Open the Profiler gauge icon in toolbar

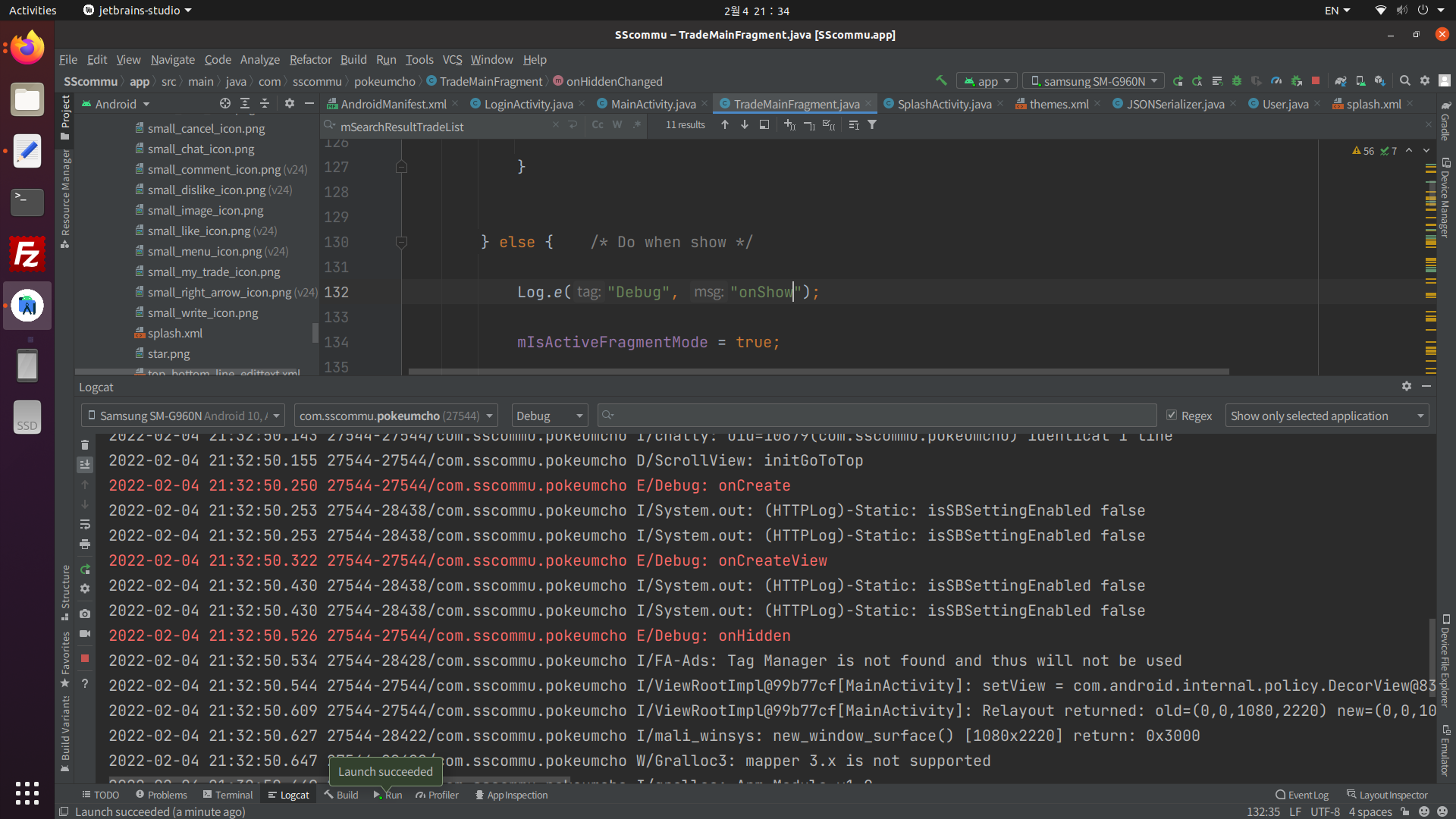pos(1276,80)
